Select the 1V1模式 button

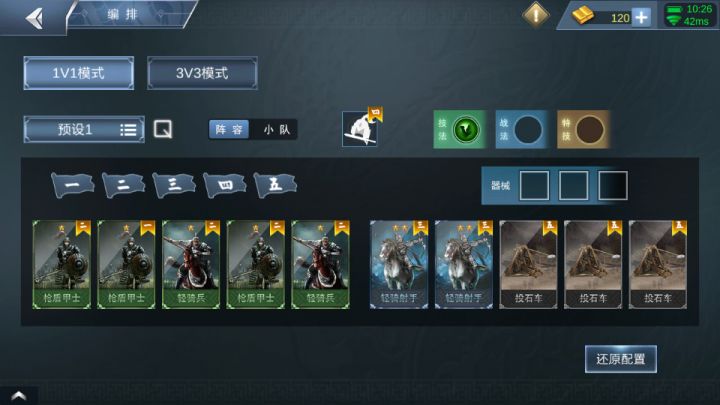point(79,73)
